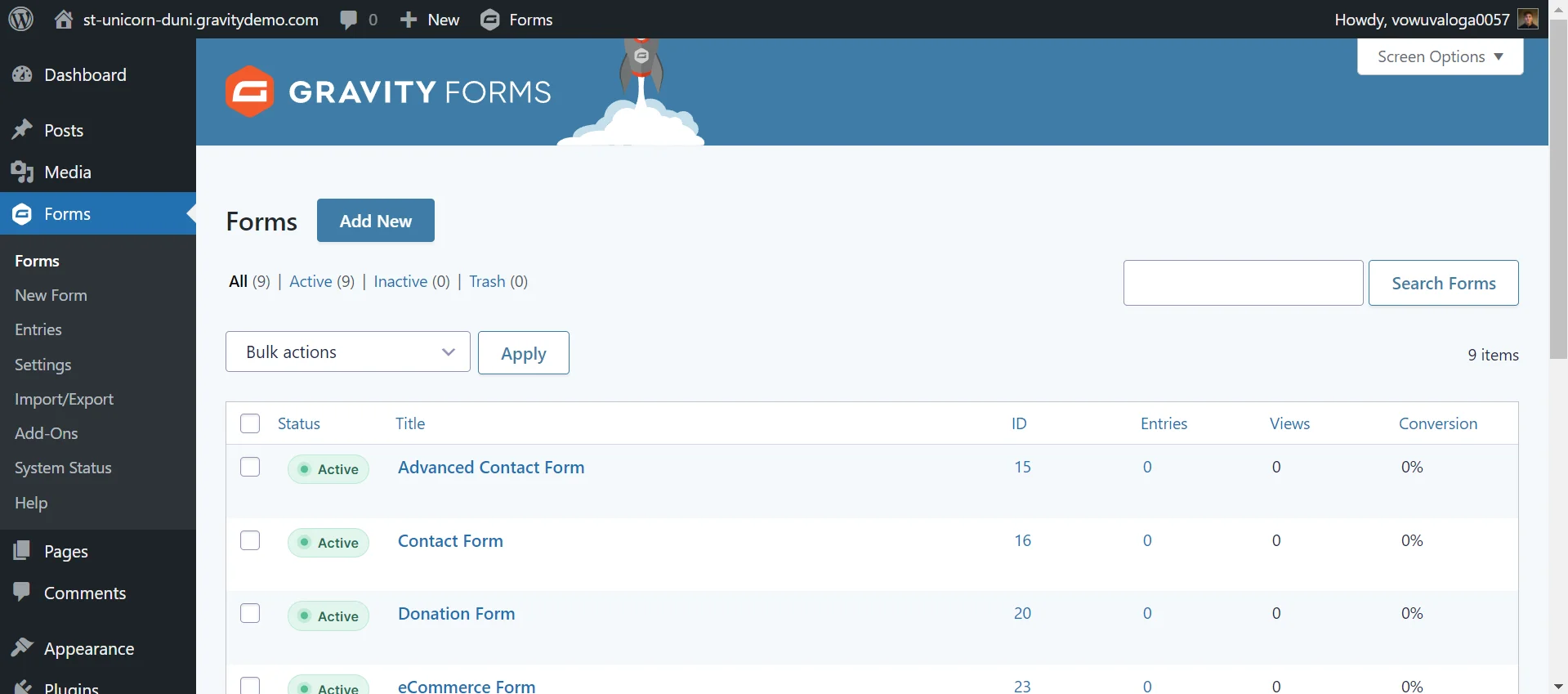This screenshot has height=694, width=1568.
Task: Click the scrollbar down arrow
Action: click(x=1558, y=685)
